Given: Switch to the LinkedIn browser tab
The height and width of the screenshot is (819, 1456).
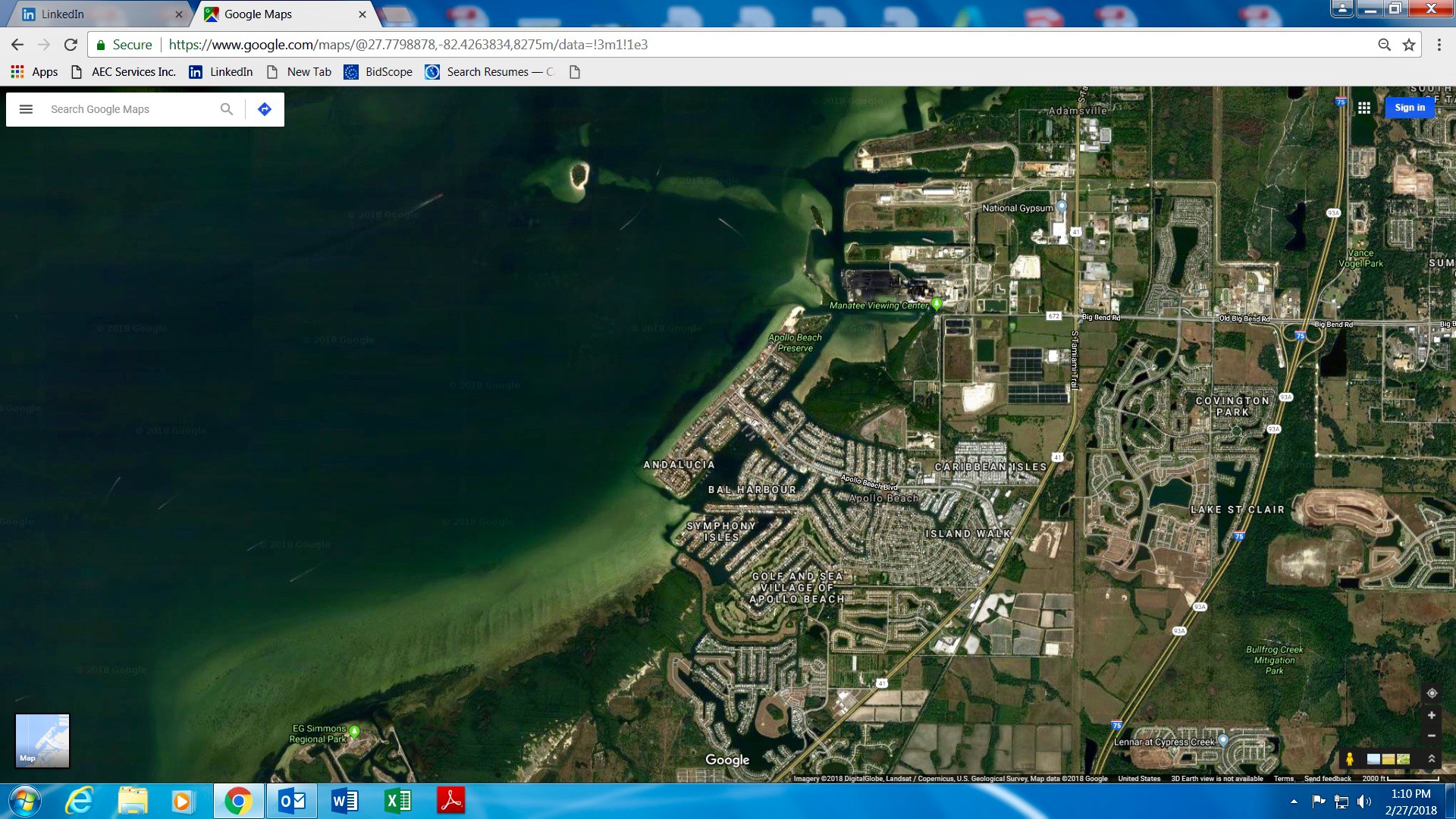Looking at the screenshot, I should pyautogui.click(x=91, y=14).
